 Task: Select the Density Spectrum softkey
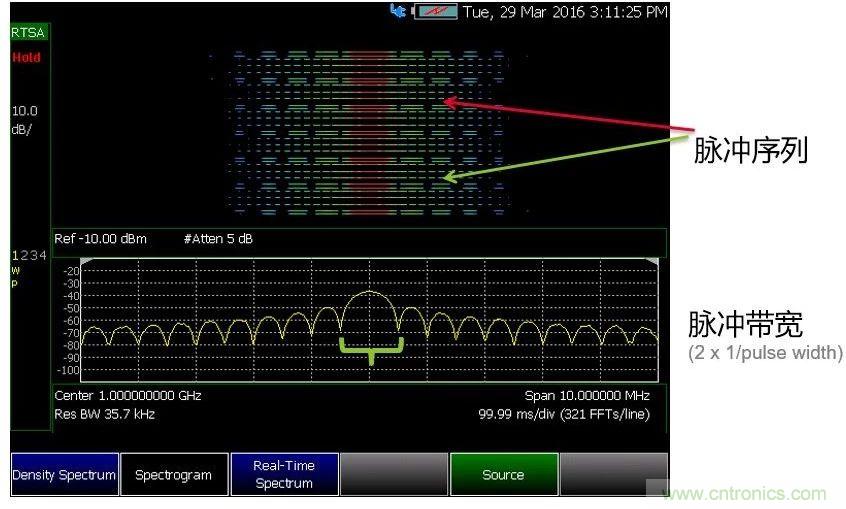tap(64, 475)
